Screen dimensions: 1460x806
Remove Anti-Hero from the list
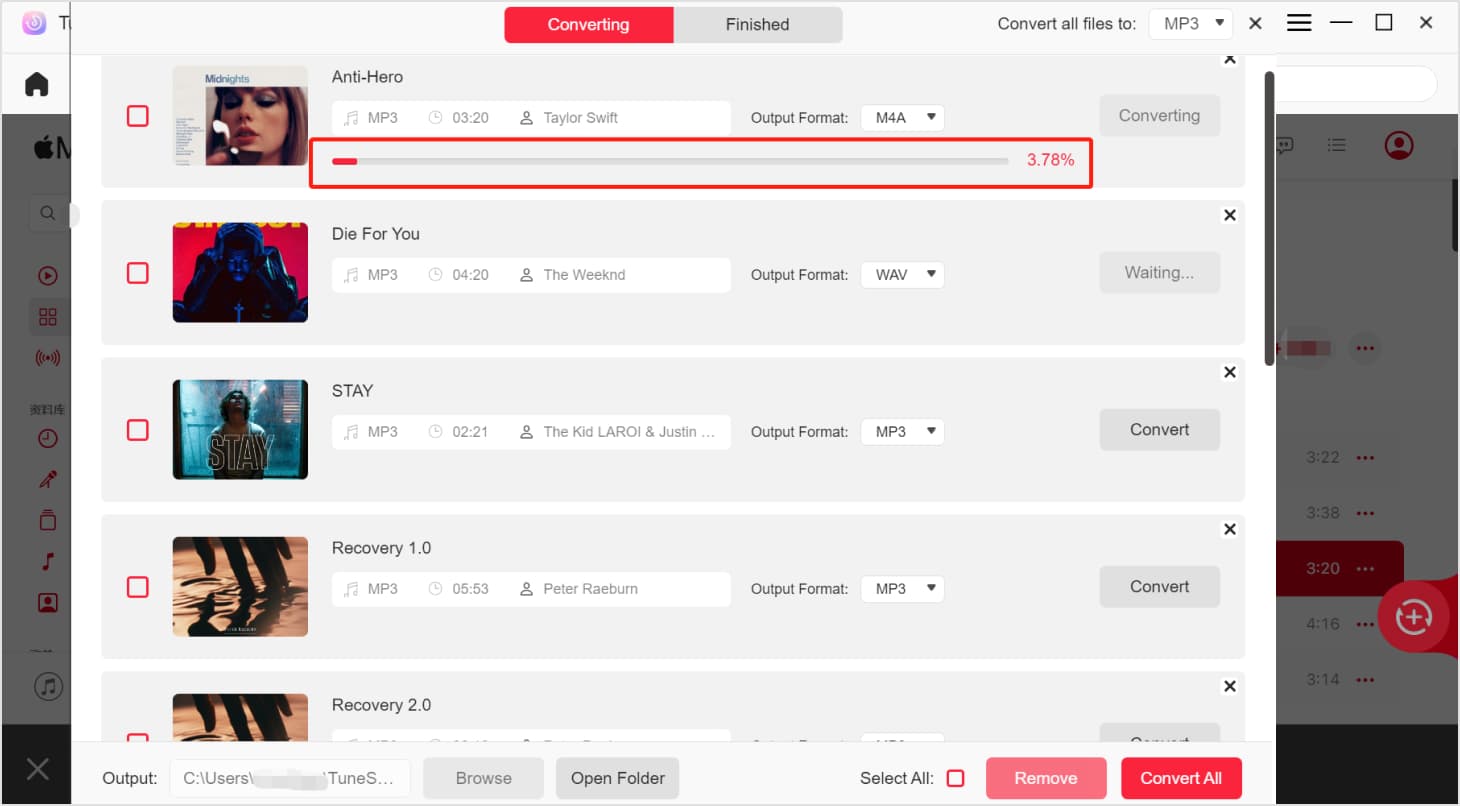click(1230, 59)
